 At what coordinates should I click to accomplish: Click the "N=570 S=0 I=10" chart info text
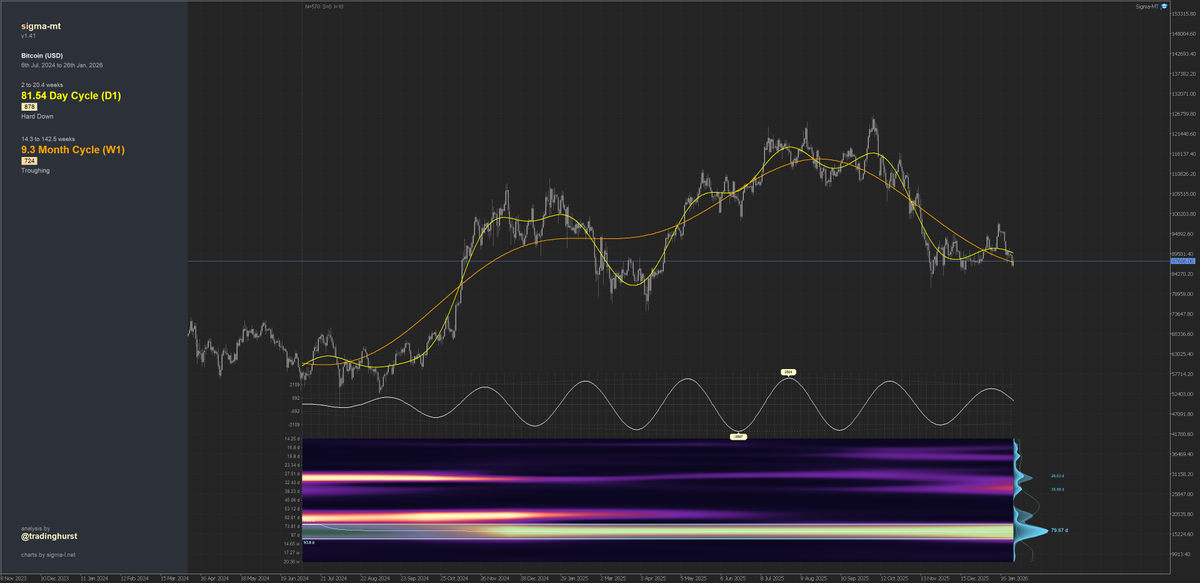[325, 6]
